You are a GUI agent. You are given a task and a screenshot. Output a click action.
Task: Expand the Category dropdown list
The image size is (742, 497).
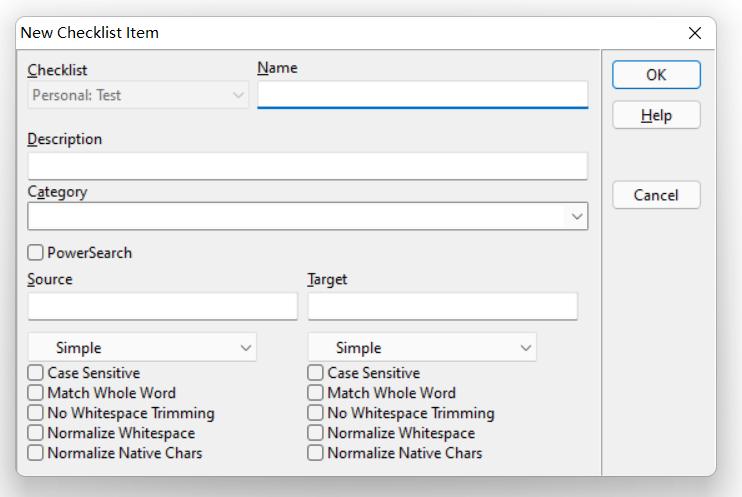pos(577,217)
